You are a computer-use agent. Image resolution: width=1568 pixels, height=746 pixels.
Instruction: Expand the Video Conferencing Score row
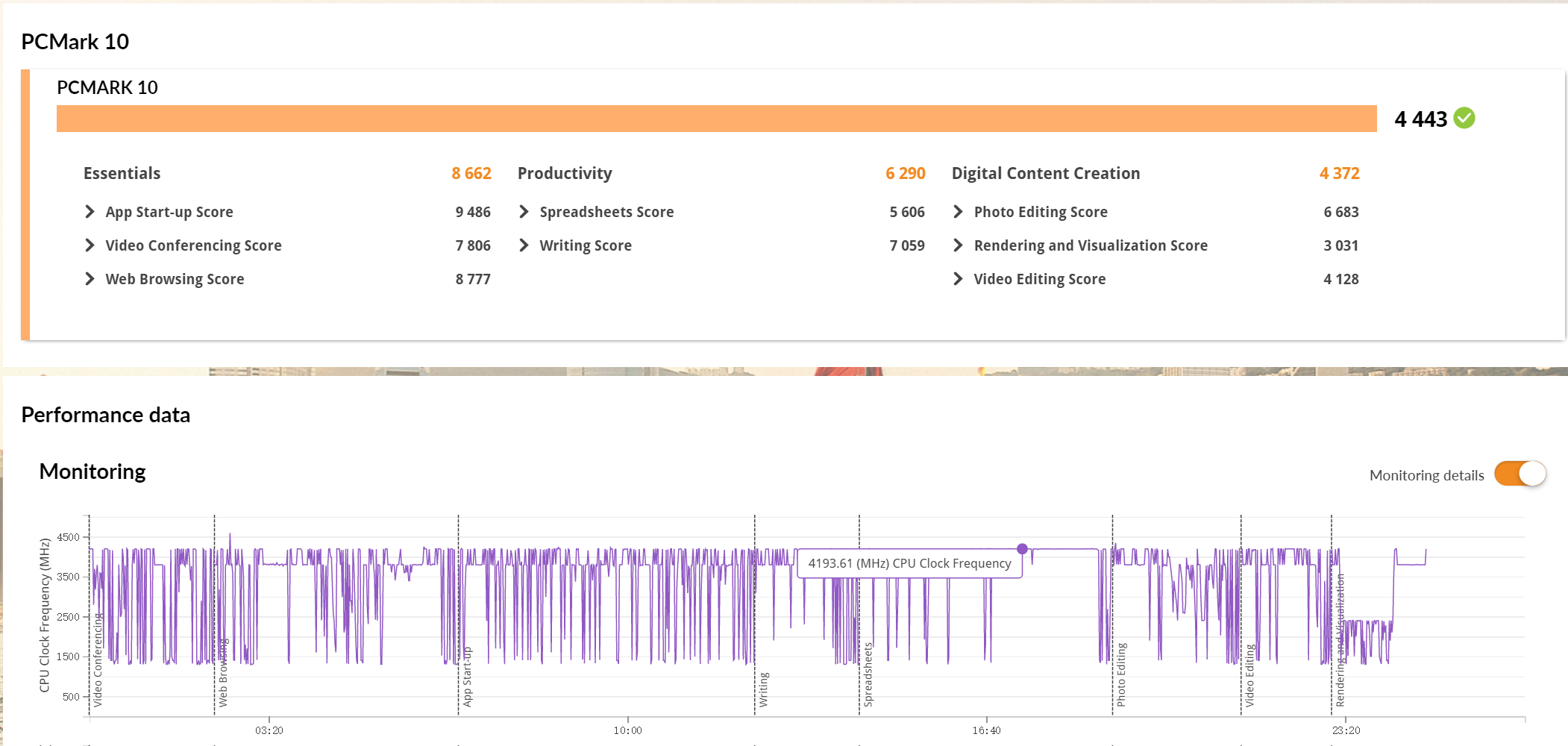(x=90, y=245)
